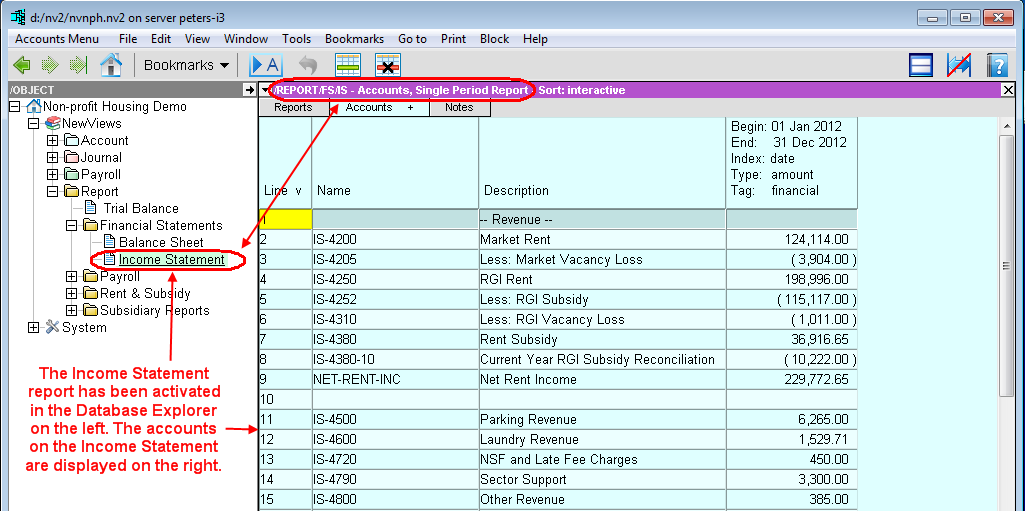This screenshot has width=1025, height=511.
Task: Expand the Rent & Subsidy folder
Action: pyautogui.click(x=72, y=294)
